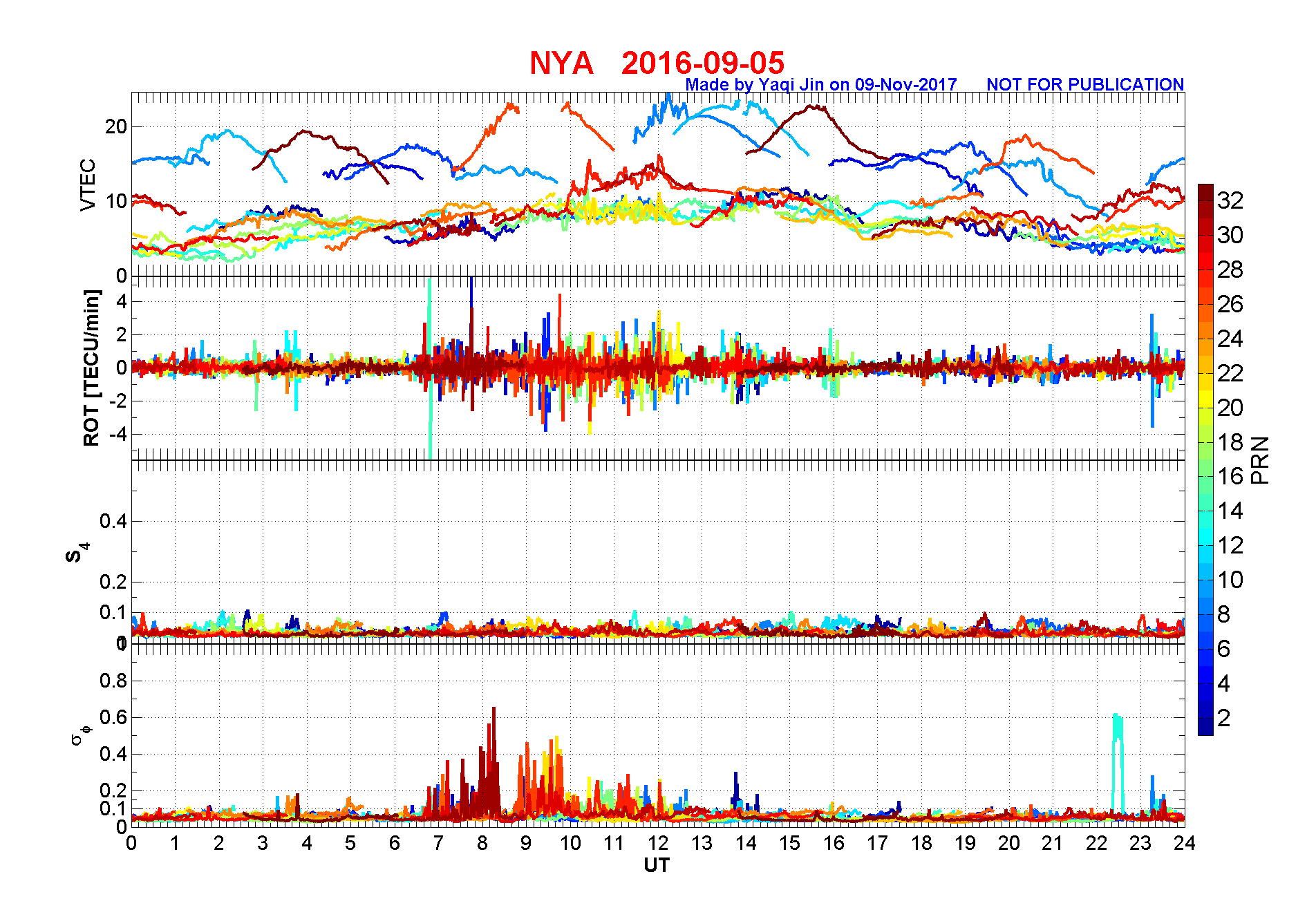Click colorbar tick value 22
This screenshot has width=1316, height=919.
tap(1230, 373)
